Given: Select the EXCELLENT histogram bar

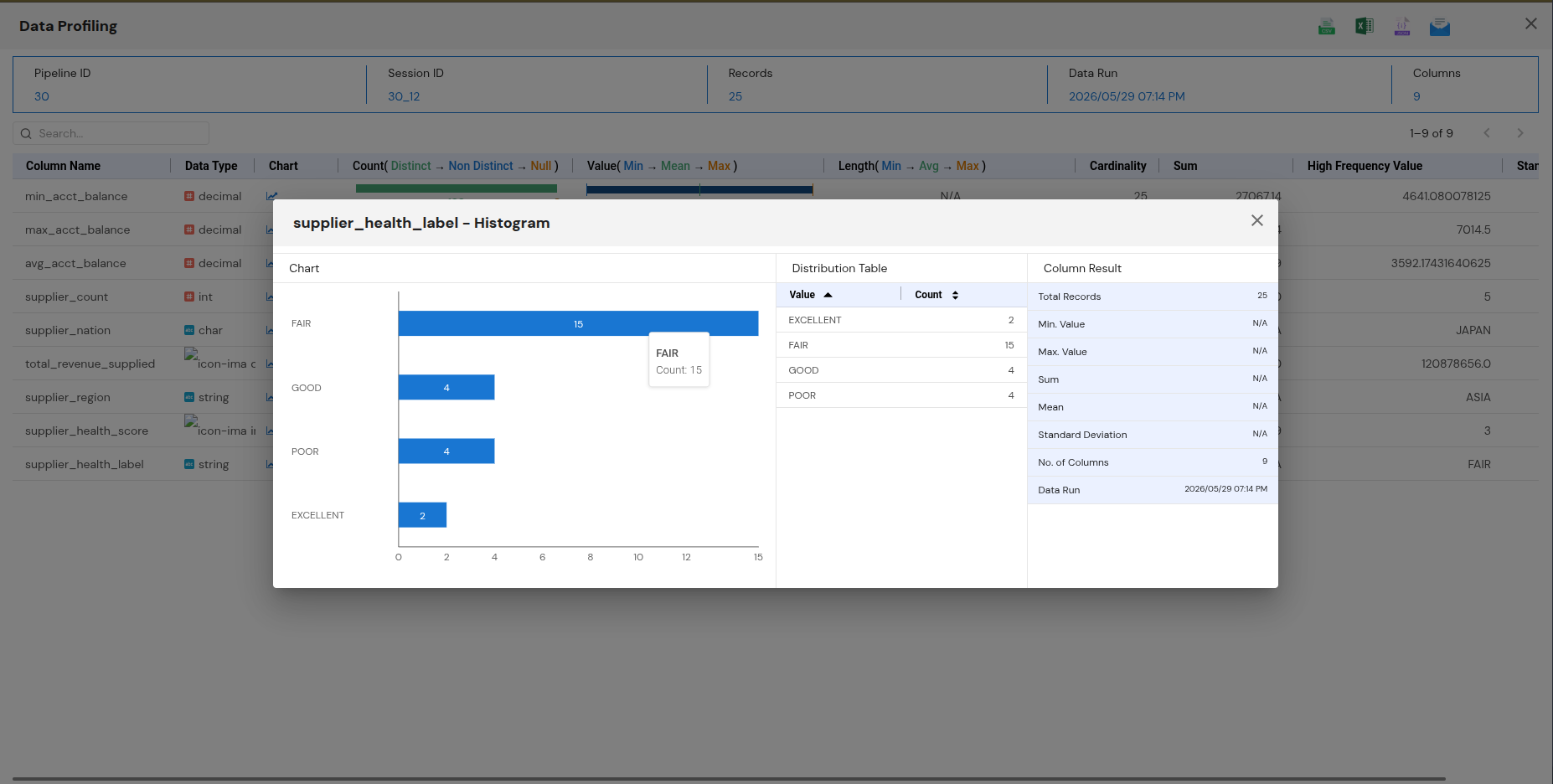Looking at the screenshot, I should (x=422, y=515).
